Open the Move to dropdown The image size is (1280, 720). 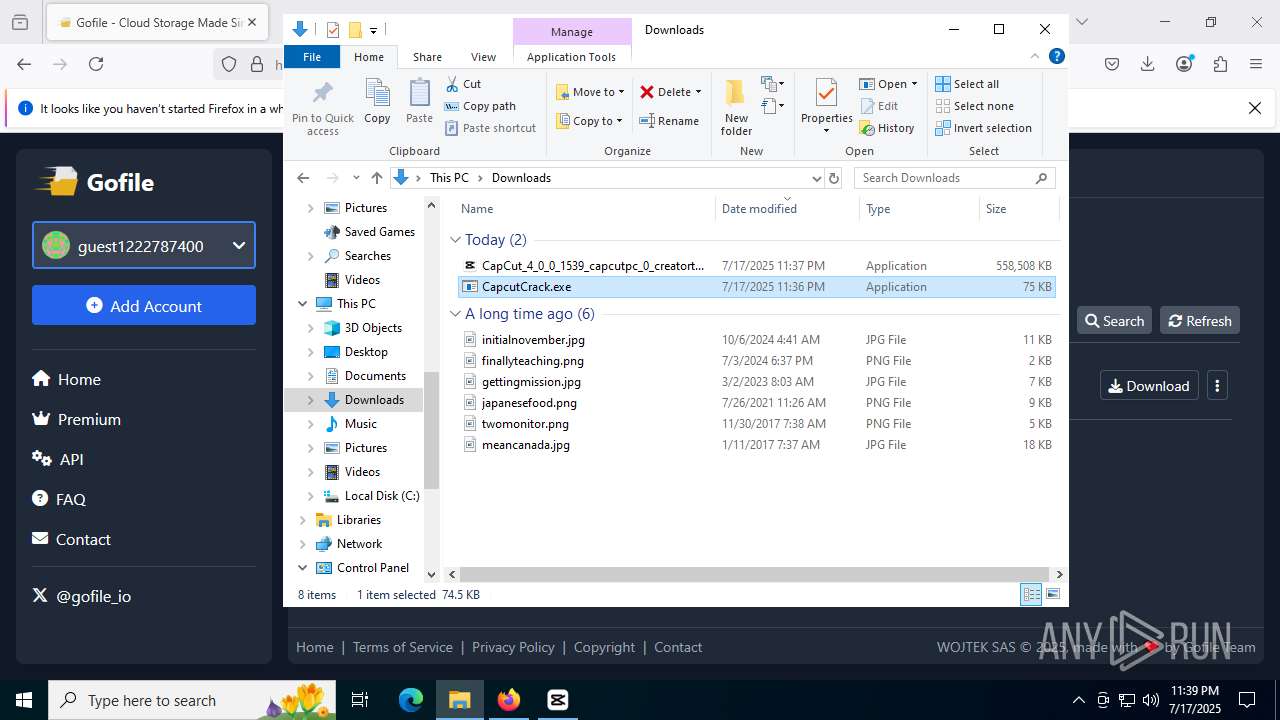(590, 92)
